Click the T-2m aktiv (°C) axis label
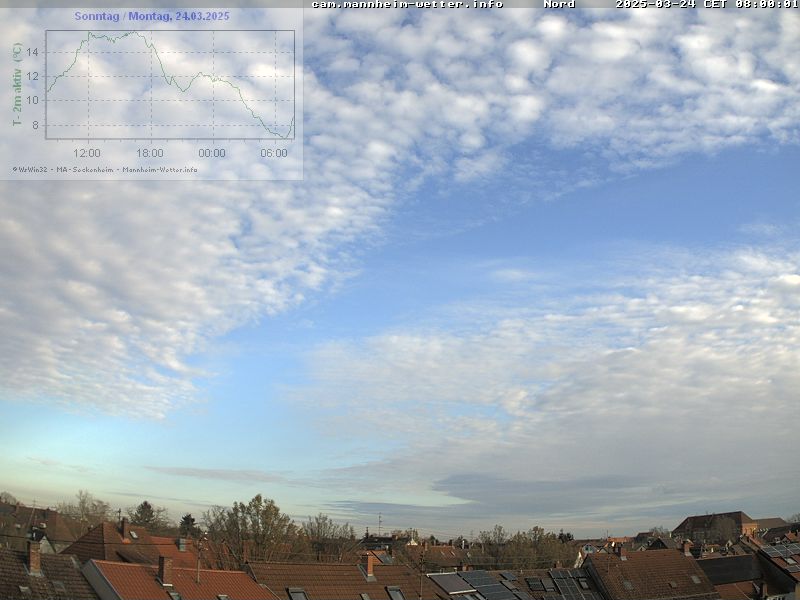This screenshot has width=800, height=600. coord(17,85)
